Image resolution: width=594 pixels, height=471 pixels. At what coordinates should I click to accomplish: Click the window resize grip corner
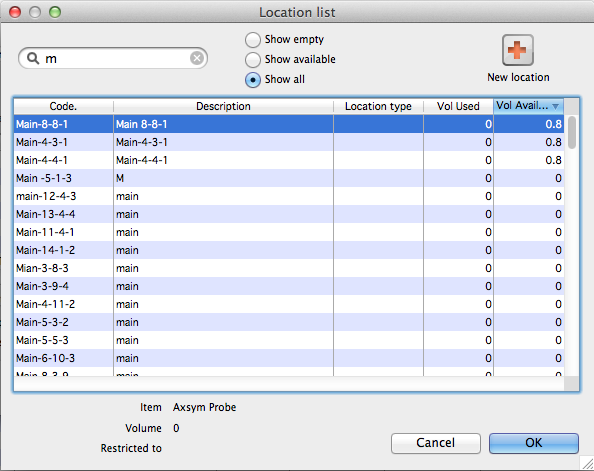(587, 463)
